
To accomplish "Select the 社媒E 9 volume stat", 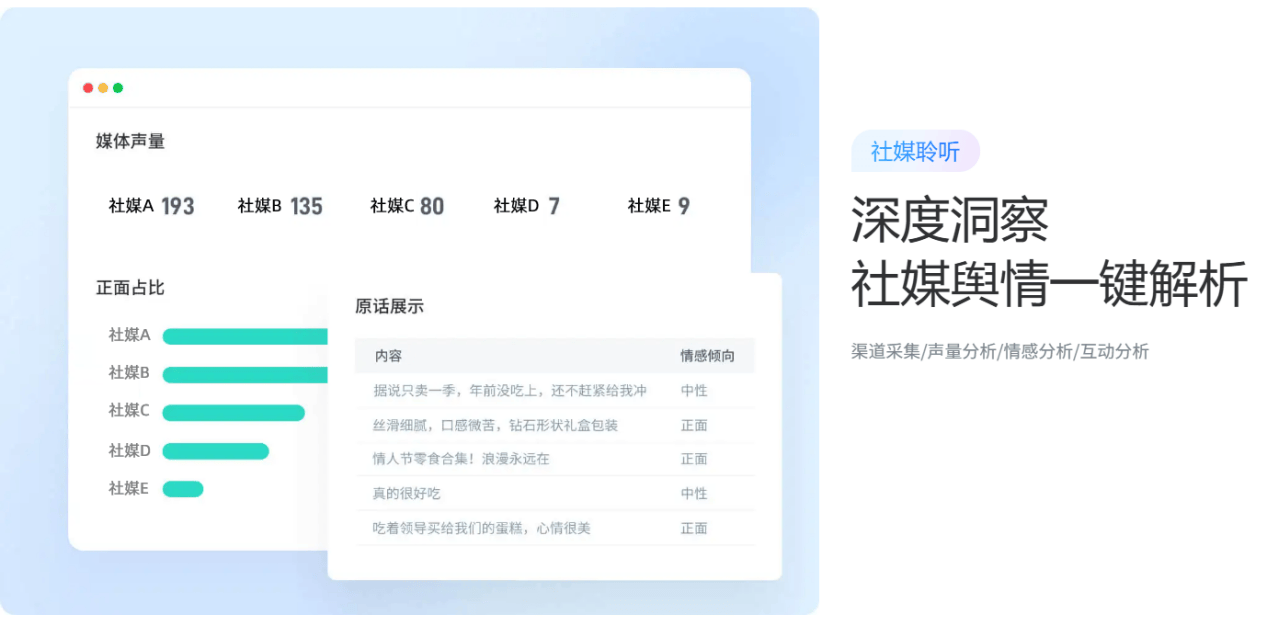I will click(659, 206).
